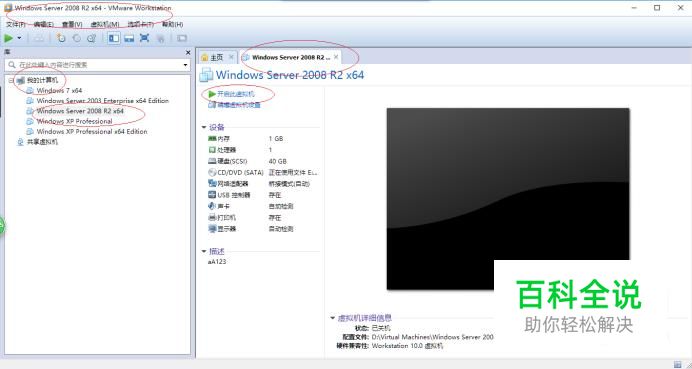Screen dimensions: 692x369
Task: Close the library panel
Action: point(188,53)
